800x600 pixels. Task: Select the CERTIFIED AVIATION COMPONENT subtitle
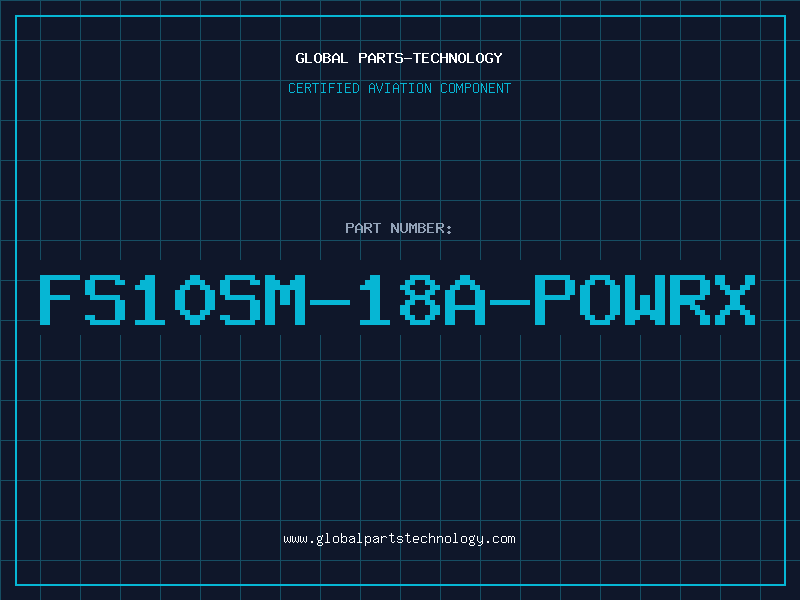point(399,88)
